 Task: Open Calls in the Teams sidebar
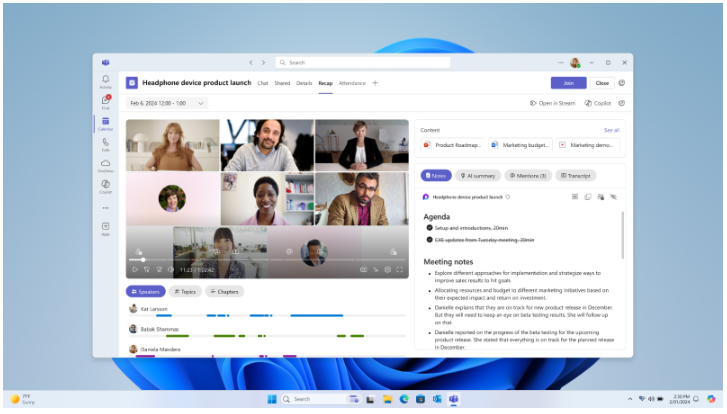[x=105, y=145]
